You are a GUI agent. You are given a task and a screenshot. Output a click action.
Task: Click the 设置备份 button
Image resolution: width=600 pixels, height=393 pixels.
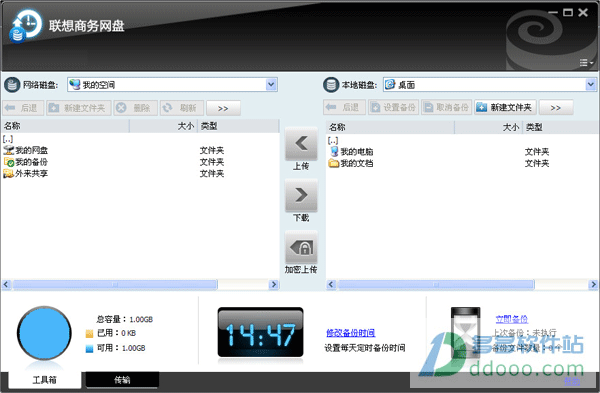tap(393, 107)
